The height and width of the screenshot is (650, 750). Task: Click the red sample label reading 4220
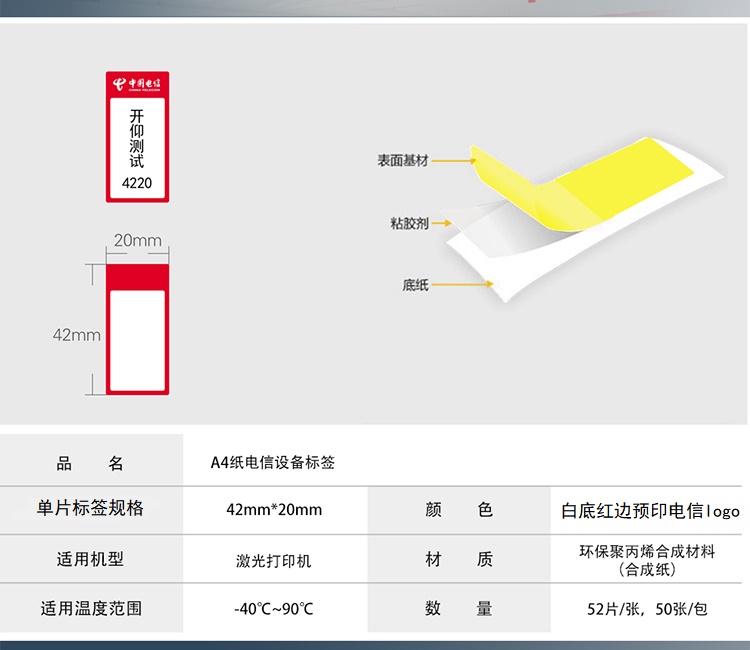pyautogui.click(x=137, y=137)
